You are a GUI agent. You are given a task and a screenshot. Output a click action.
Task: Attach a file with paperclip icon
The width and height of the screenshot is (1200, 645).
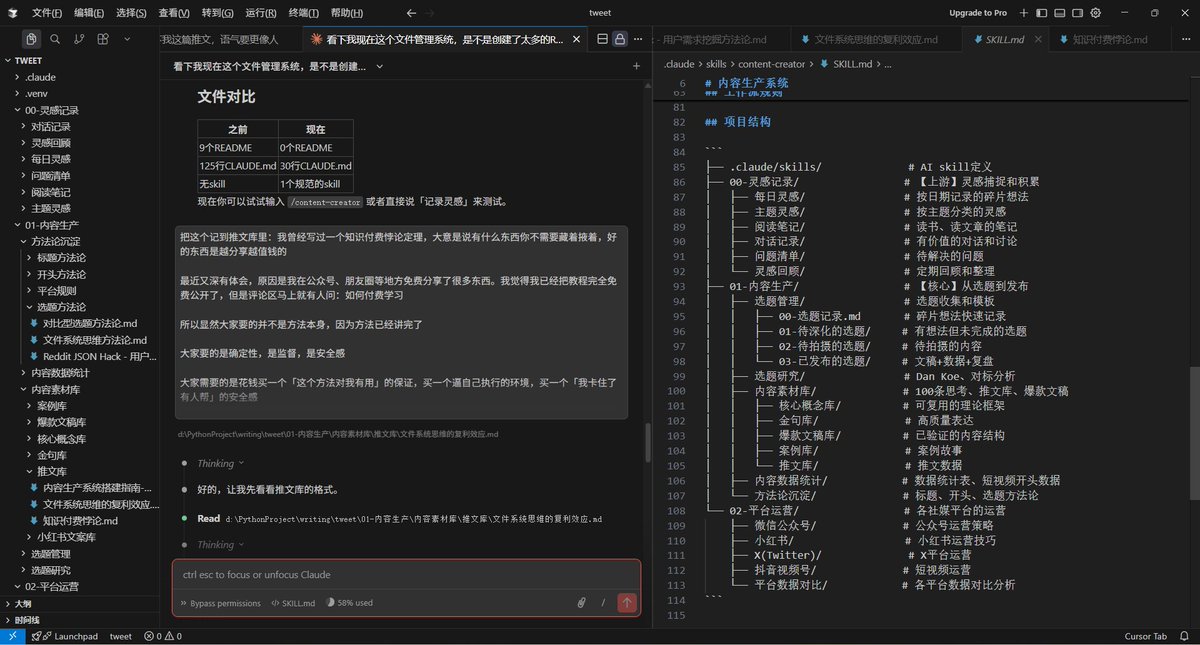(581, 602)
